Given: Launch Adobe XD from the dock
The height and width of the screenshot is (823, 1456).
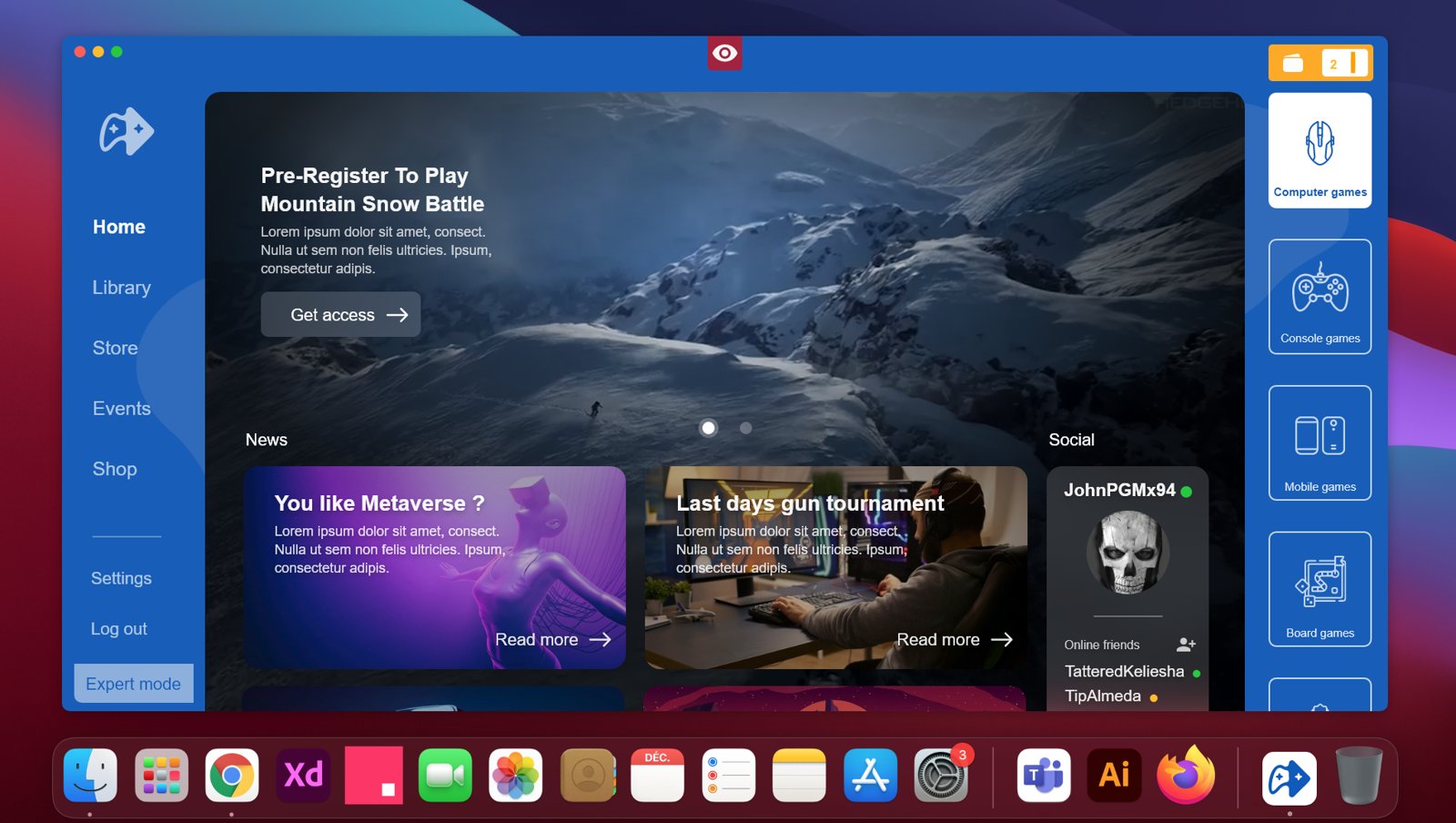Looking at the screenshot, I should point(303,776).
